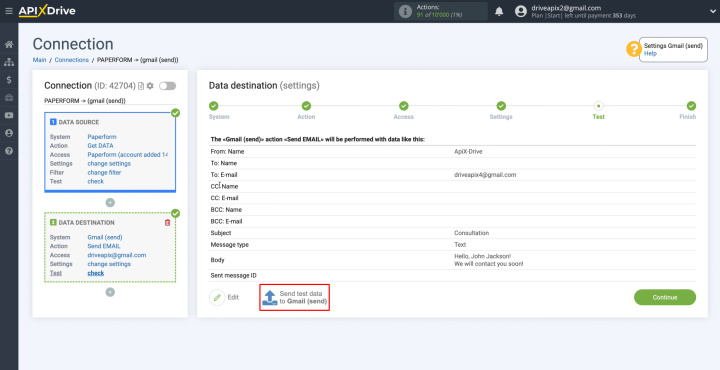Add step plus below Data Destination

coord(110,292)
